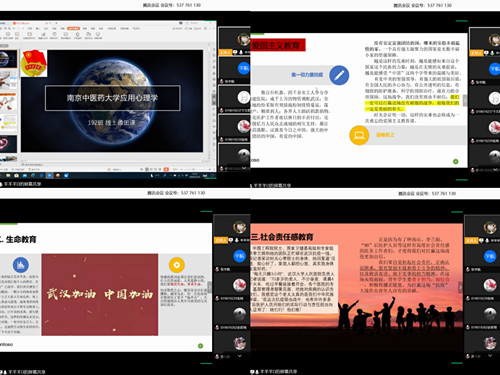Screen dimensions: 500x375
Task: Click the orange 主持人 badge in 社会责任感教育 window
Action: coord(471,240)
